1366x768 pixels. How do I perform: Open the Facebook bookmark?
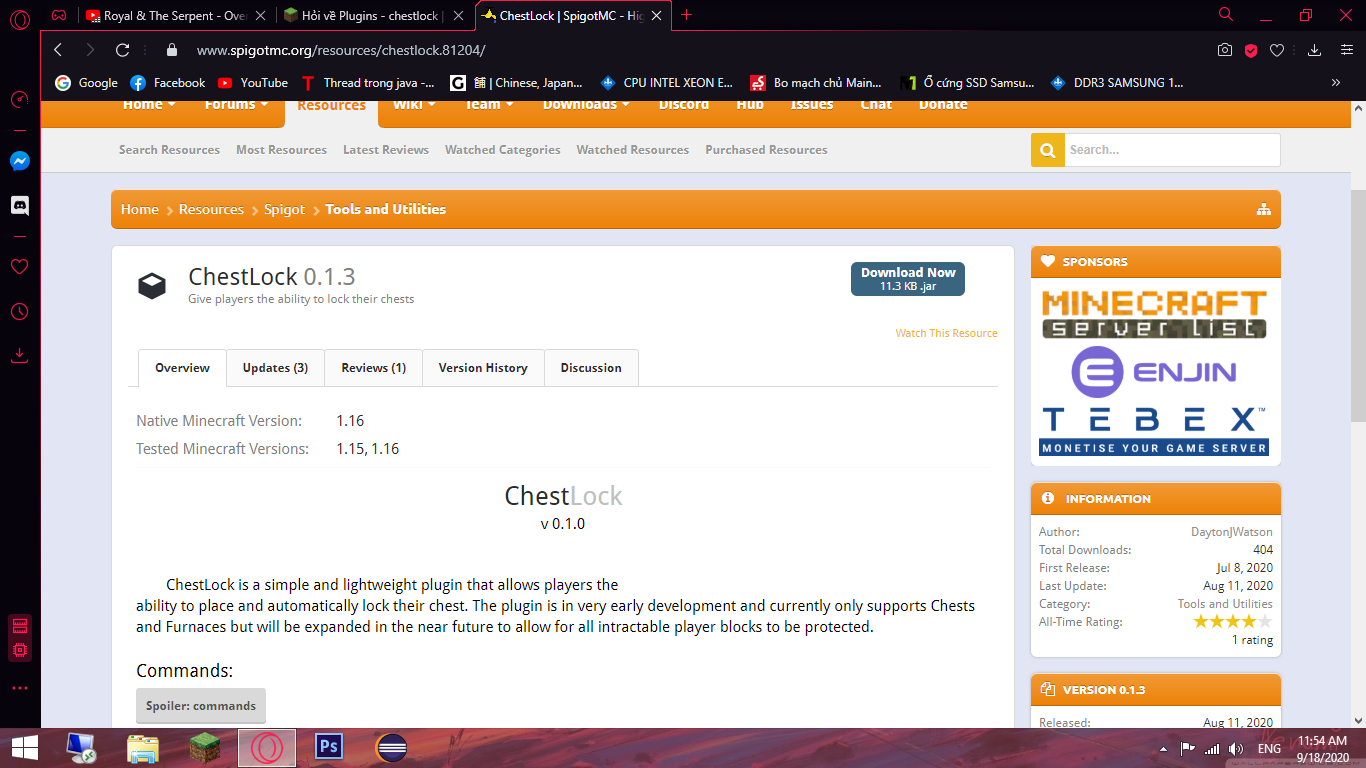point(168,83)
